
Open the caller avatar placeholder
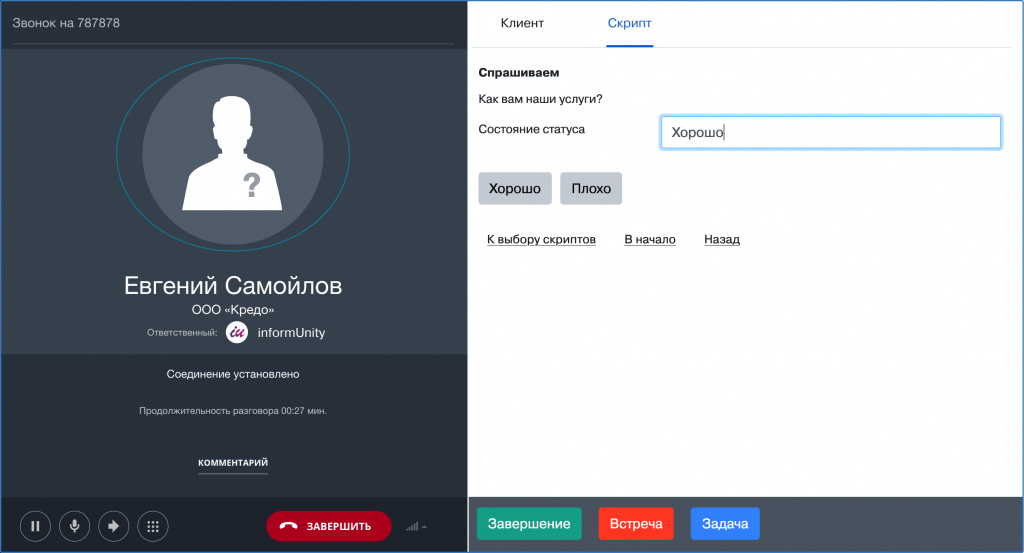tap(232, 154)
